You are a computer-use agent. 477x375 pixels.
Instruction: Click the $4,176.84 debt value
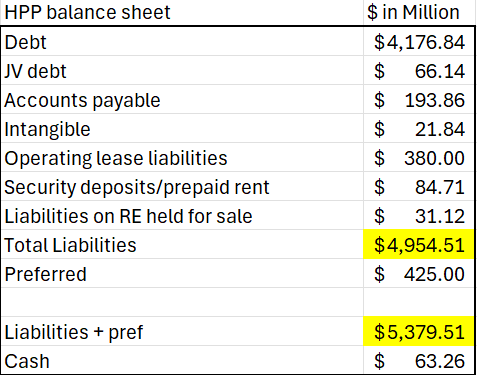pos(419,41)
